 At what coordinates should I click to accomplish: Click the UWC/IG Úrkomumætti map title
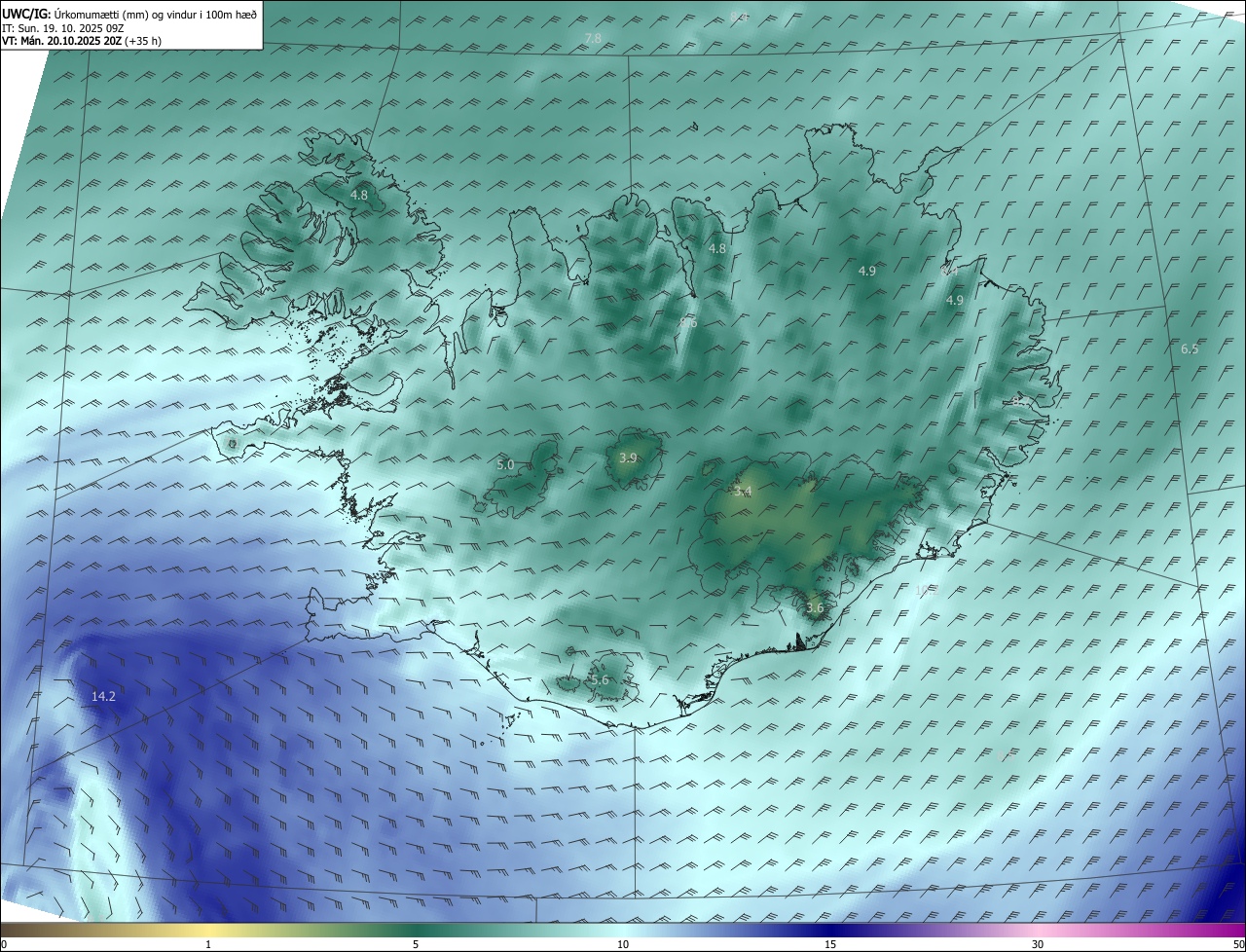click(129, 14)
